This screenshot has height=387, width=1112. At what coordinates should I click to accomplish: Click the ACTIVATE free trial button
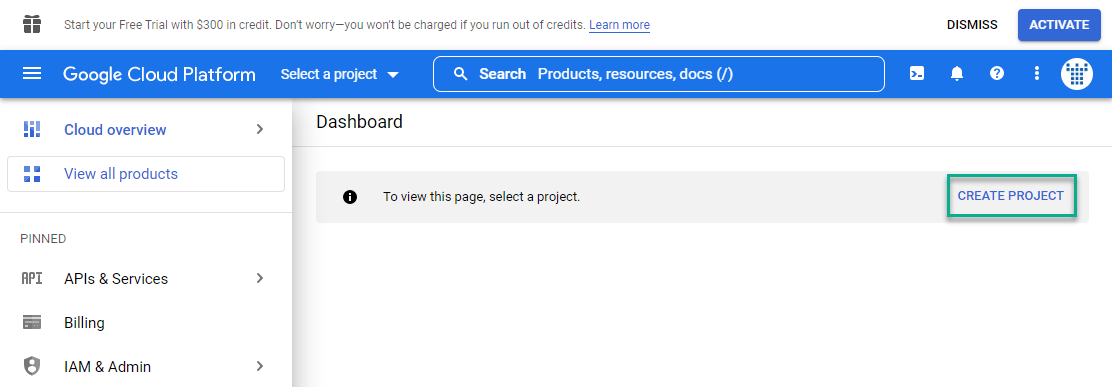click(x=1059, y=25)
